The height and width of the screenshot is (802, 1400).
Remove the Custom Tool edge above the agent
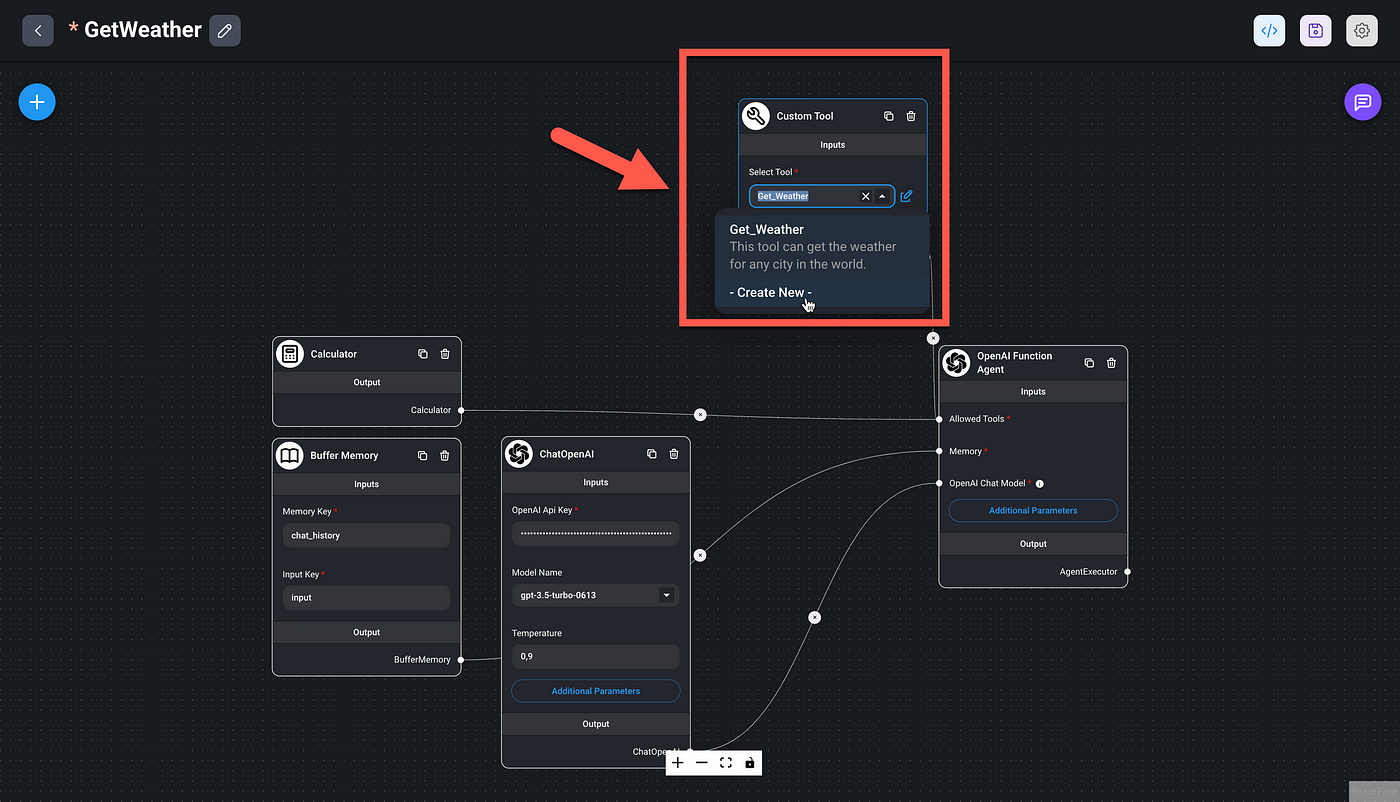point(933,338)
